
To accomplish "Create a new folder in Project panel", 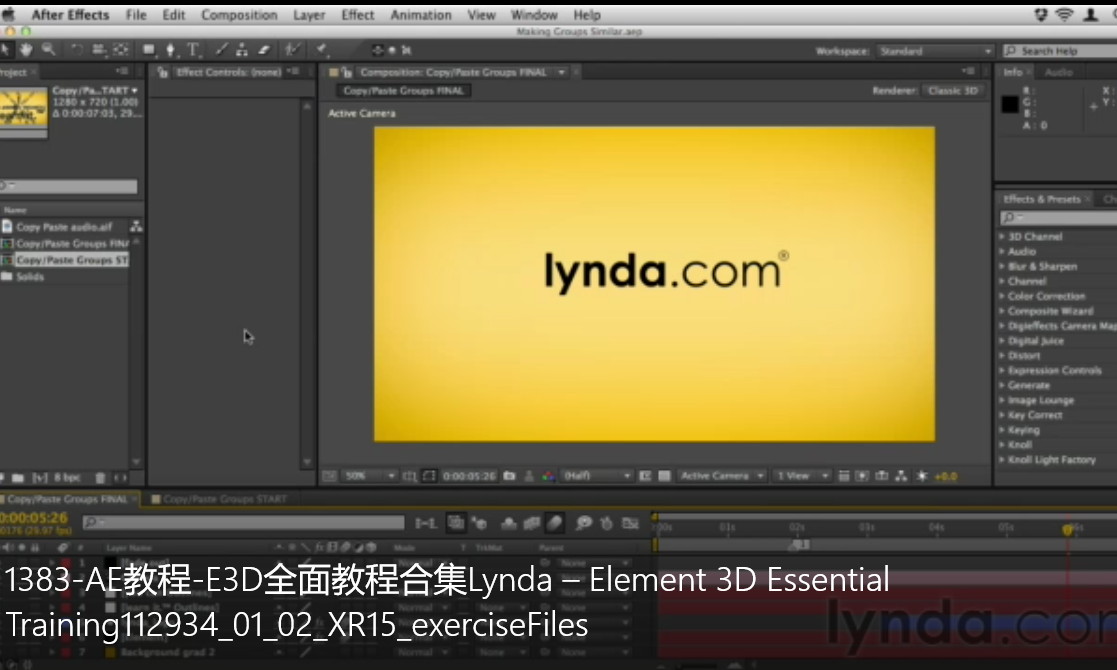I will coord(18,478).
